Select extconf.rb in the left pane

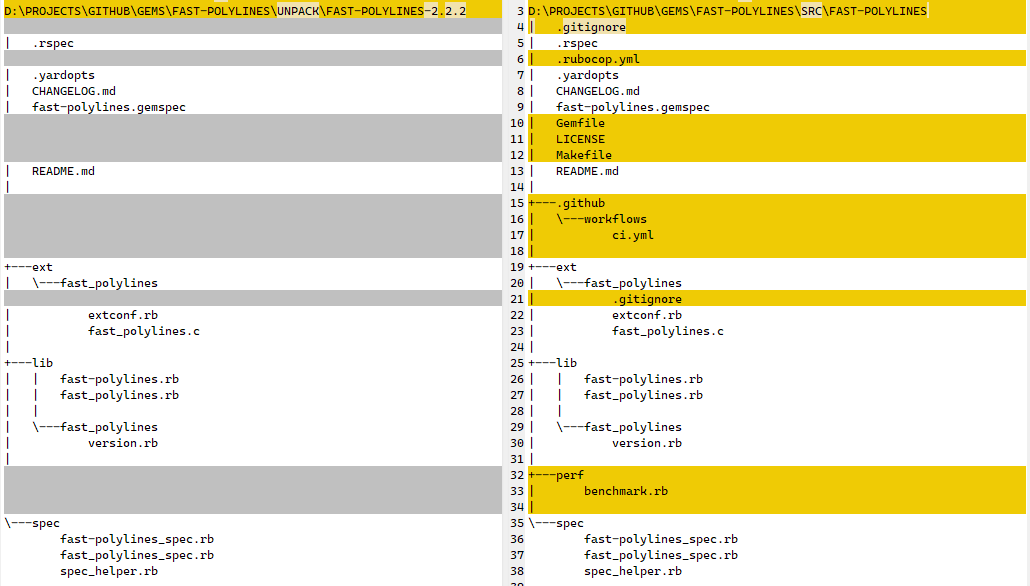122,315
